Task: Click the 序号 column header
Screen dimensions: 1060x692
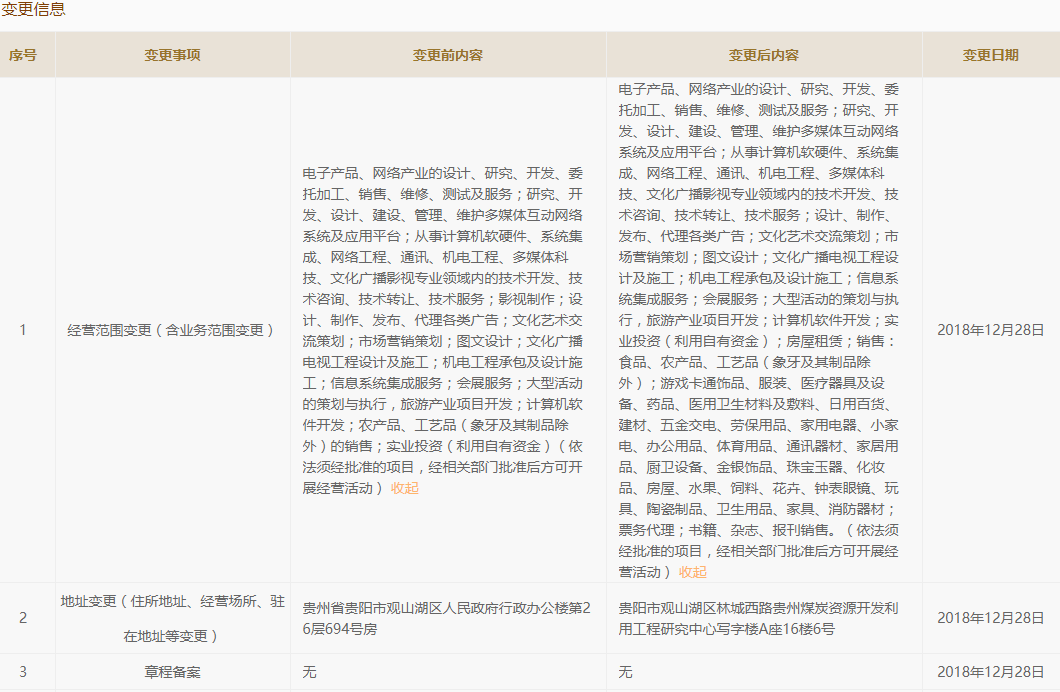Action: click(22, 55)
